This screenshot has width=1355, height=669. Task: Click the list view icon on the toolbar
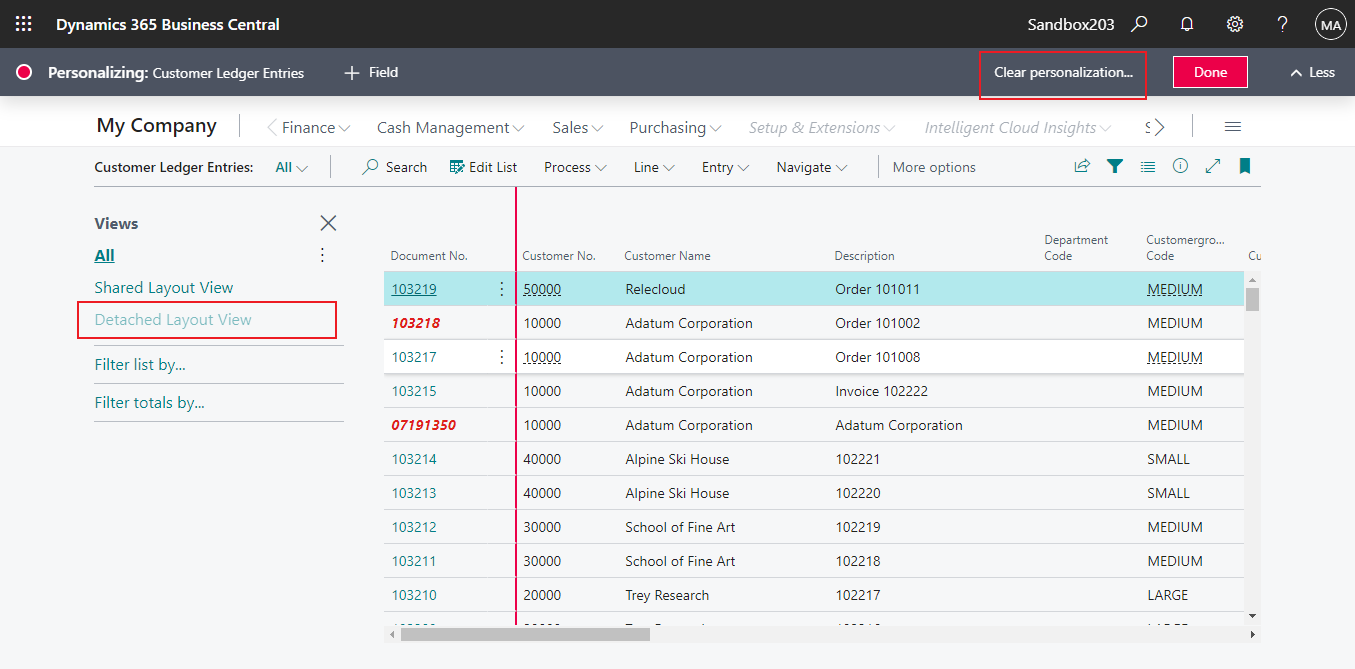click(x=1147, y=166)
